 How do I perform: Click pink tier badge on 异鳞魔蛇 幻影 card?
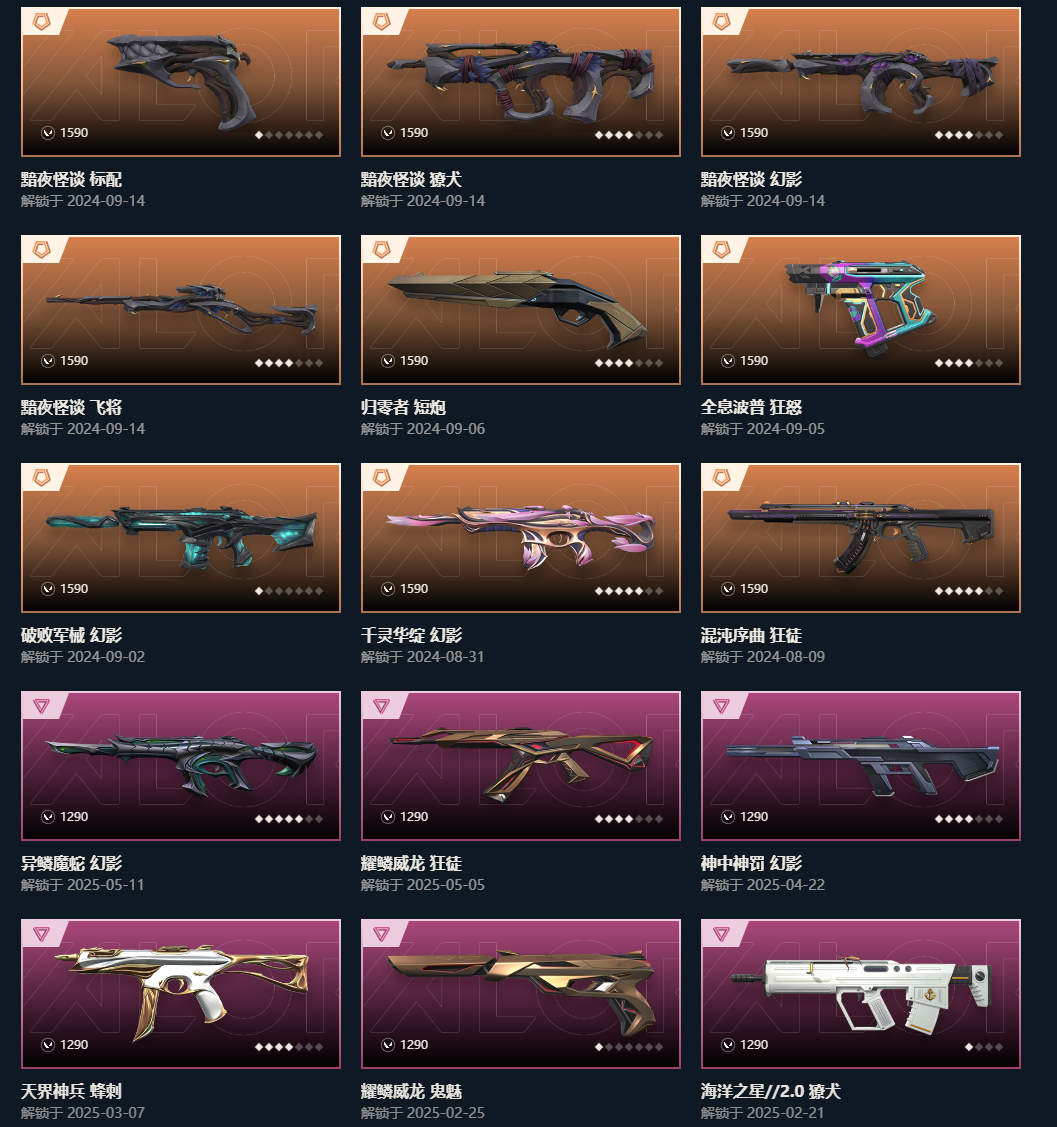point(42,707)
